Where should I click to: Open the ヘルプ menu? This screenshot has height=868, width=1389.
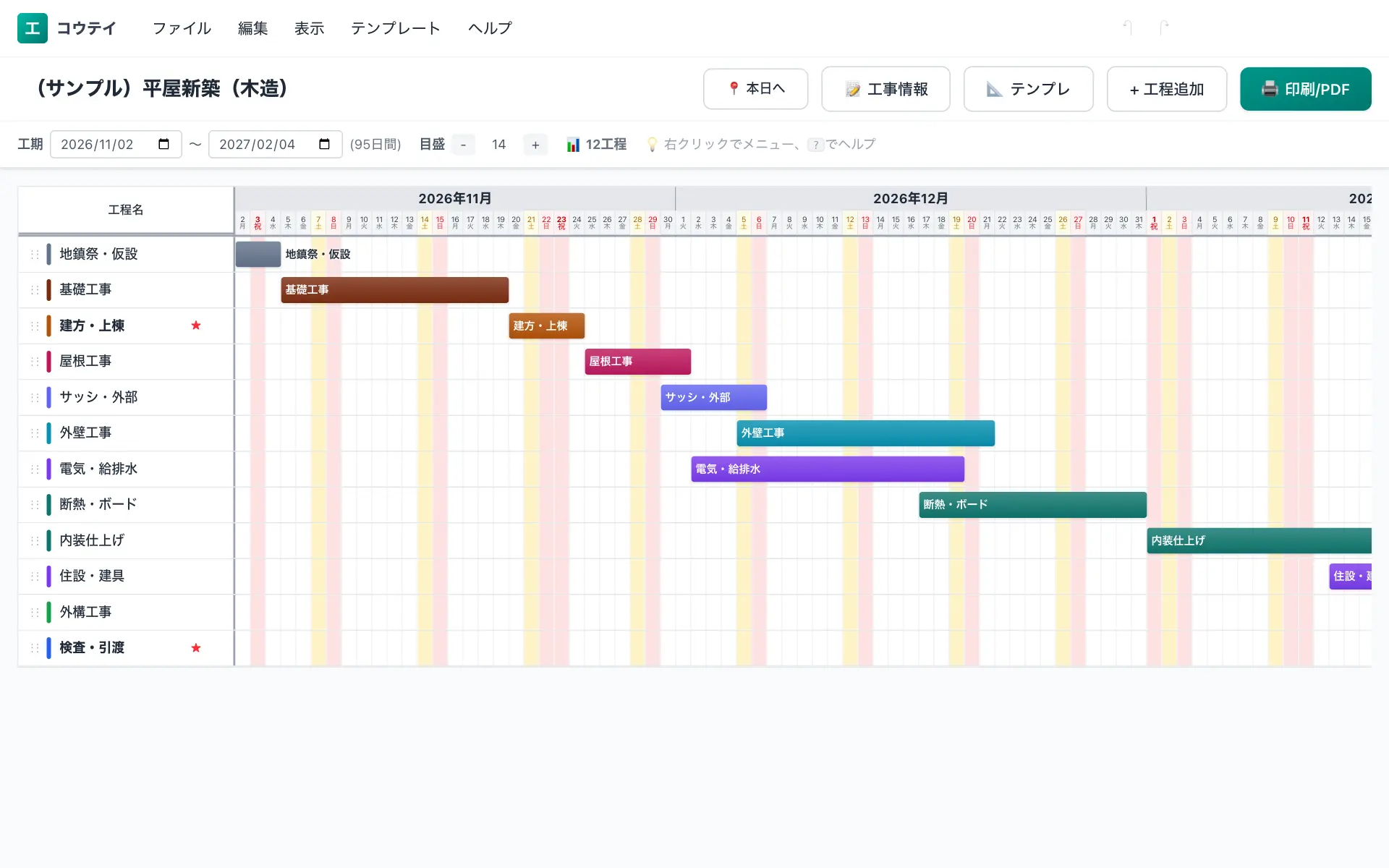click(x=490, y=28)
